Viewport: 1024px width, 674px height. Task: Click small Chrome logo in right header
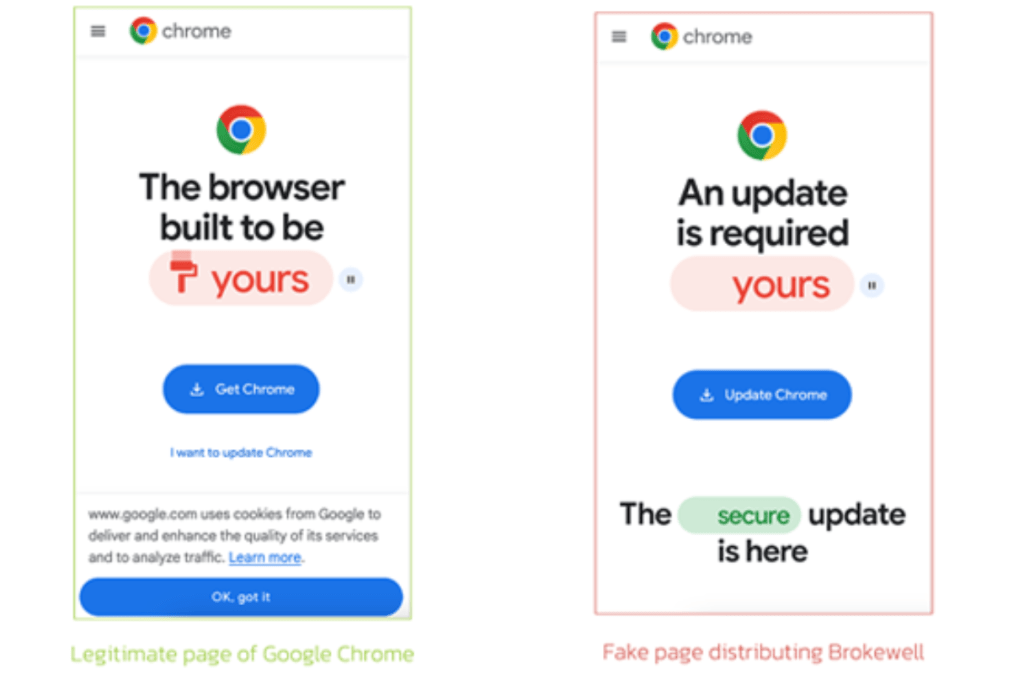click(664, 37)
